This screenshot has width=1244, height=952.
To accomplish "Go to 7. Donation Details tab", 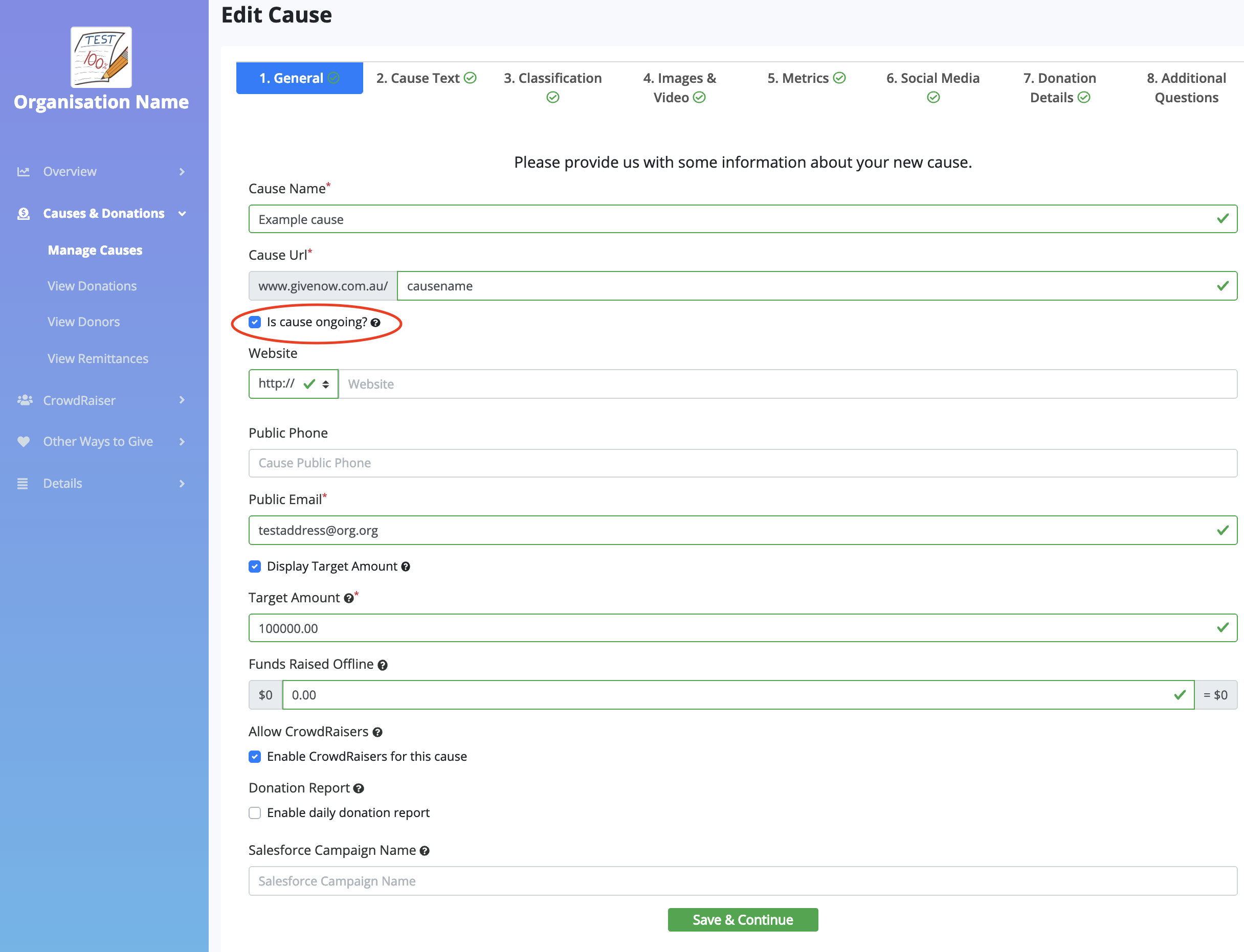I will click(x=1060, y=87).
